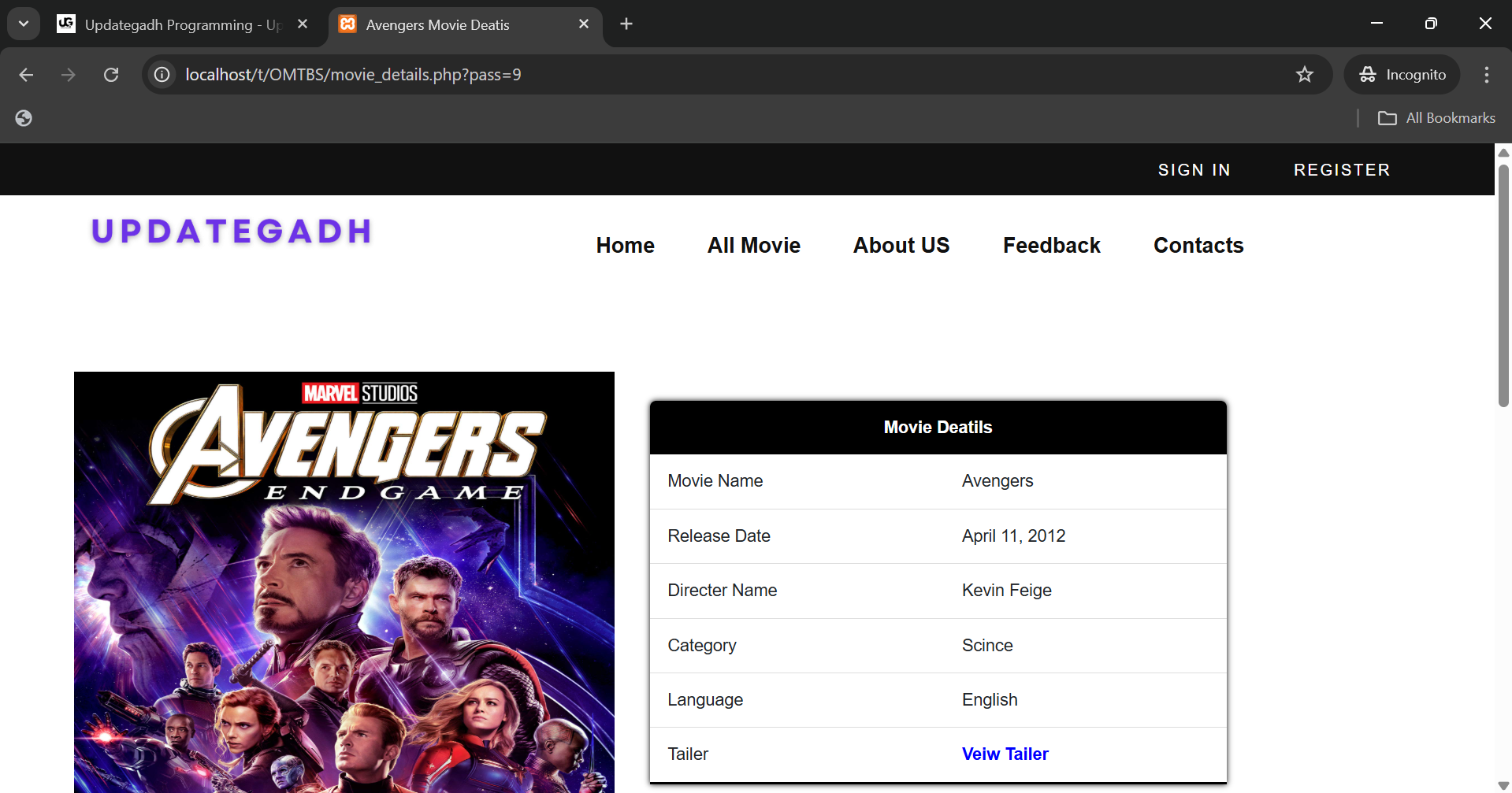Click the page vertical scrollbar thumb
This screenshot has height=793, width=1512.
[1503, 285]
